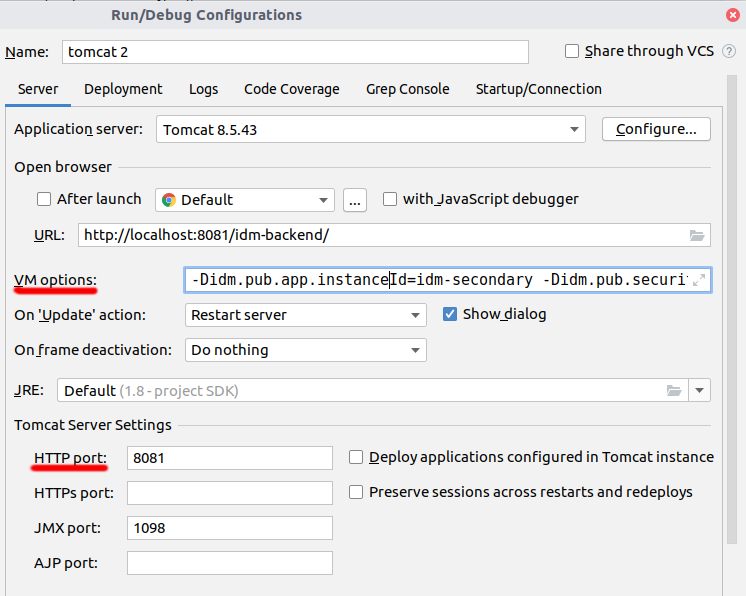The width and height of the screenshot is (746, 596).
Task: Open the Code Coverage tab
Action: coord(292,89)
